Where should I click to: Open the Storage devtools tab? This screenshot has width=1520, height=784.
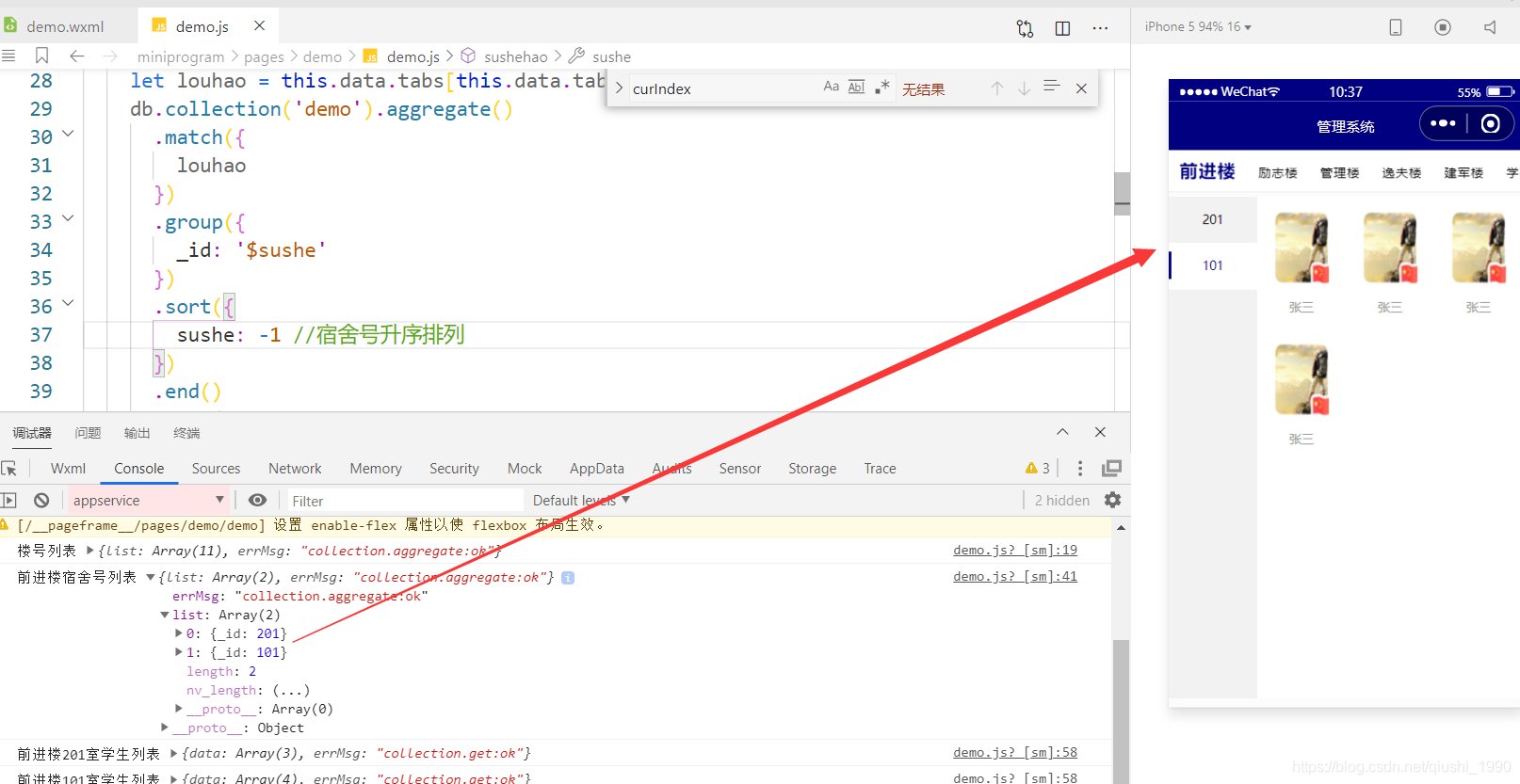pos(812,469)
